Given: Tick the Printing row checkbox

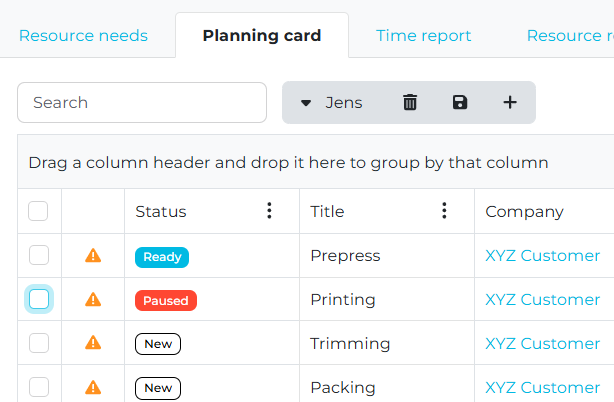Looking at the screenshot, I should point(39,299).
